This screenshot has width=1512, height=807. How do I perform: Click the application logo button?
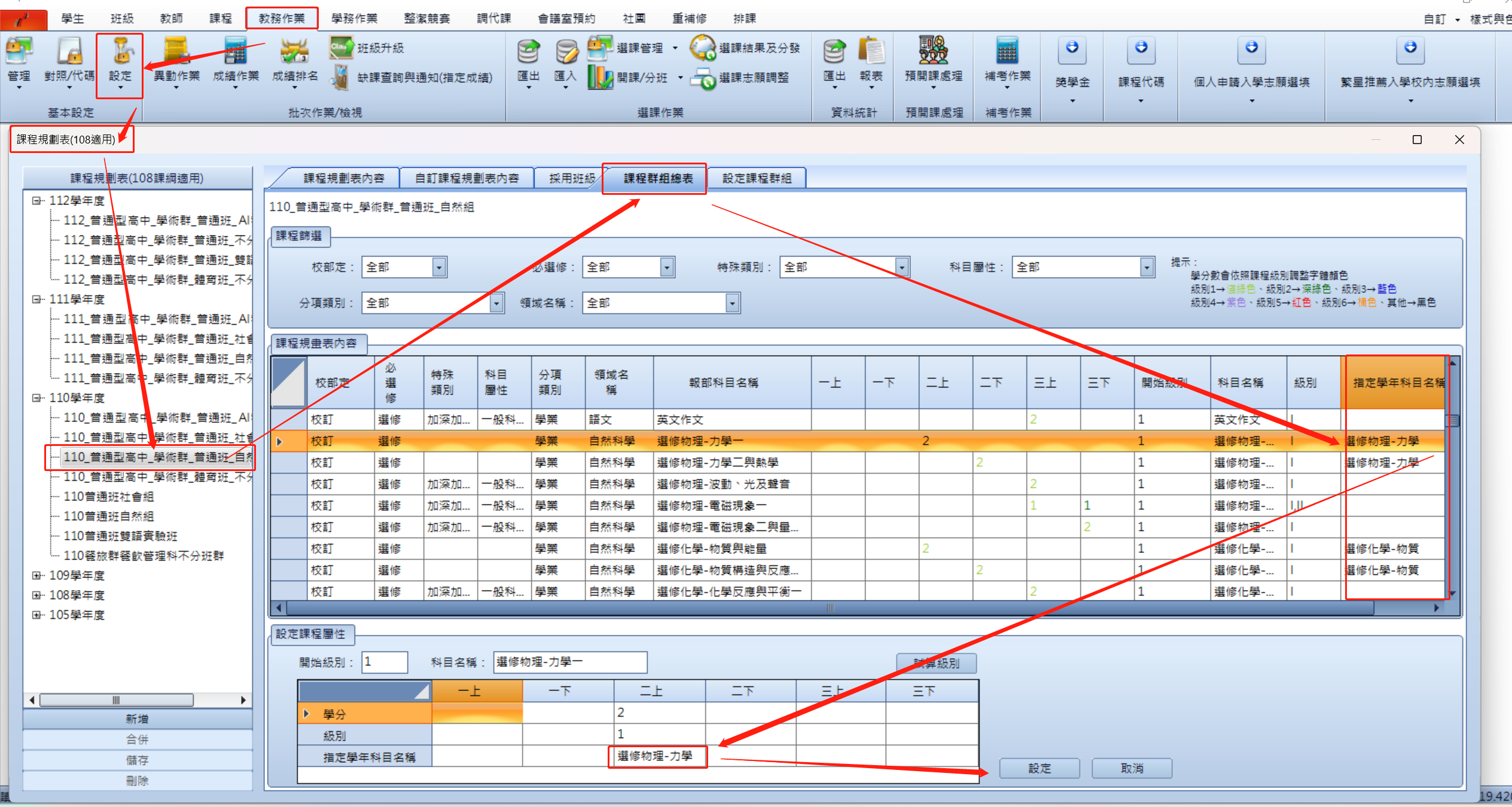click(x=23, y=20)
